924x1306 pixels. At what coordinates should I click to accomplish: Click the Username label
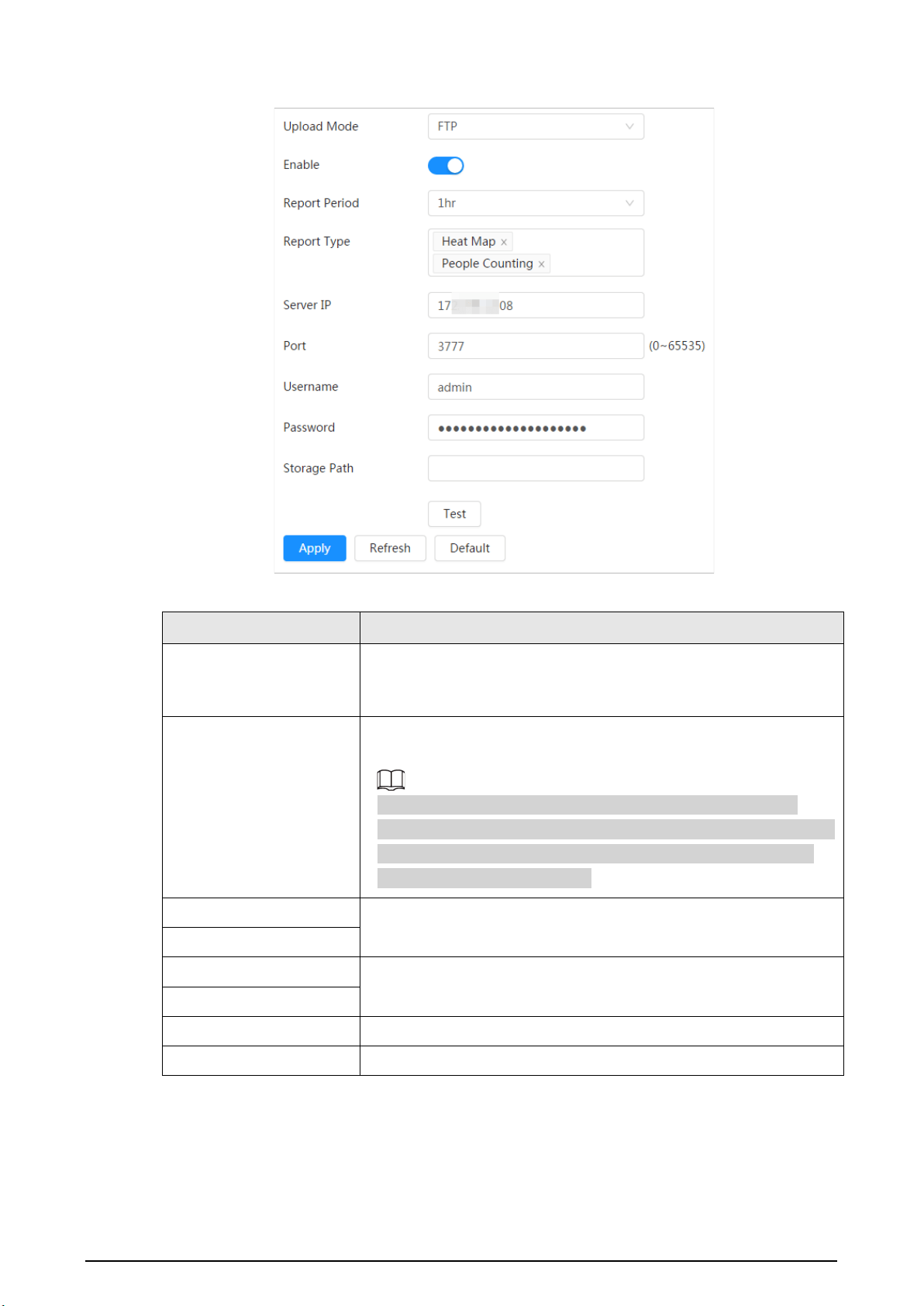(311, 387)
